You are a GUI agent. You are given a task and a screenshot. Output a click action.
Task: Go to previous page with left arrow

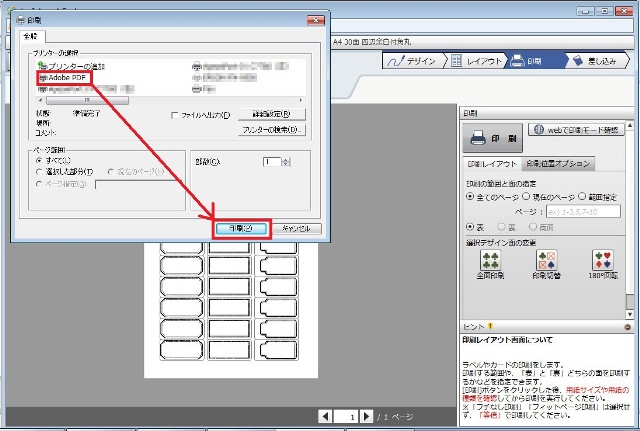[325, 416]
